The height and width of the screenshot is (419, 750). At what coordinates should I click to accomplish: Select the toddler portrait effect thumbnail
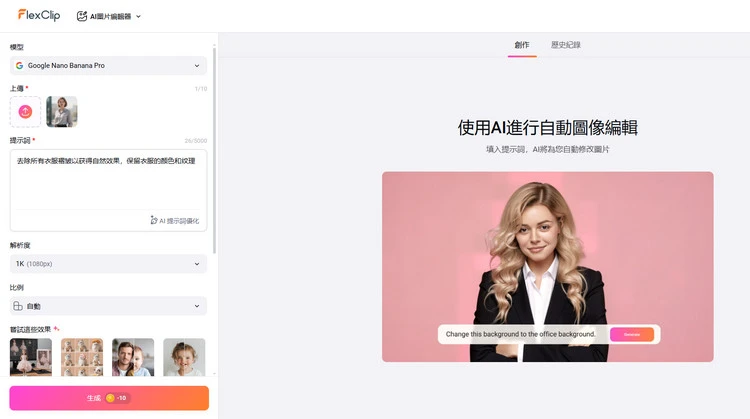point(184,357)
